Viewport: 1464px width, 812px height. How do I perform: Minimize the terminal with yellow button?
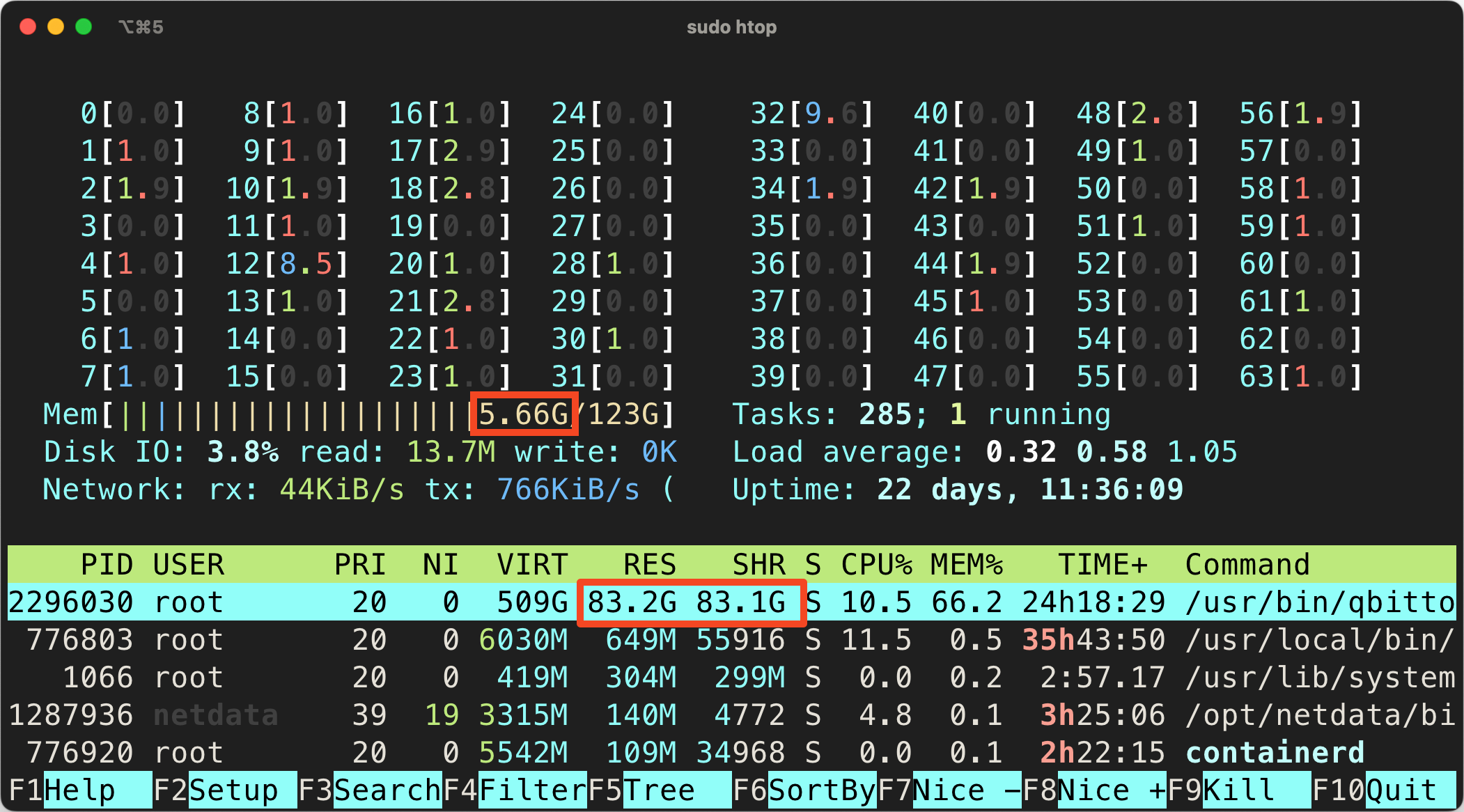pyautogui.click(x=56, y=26)
